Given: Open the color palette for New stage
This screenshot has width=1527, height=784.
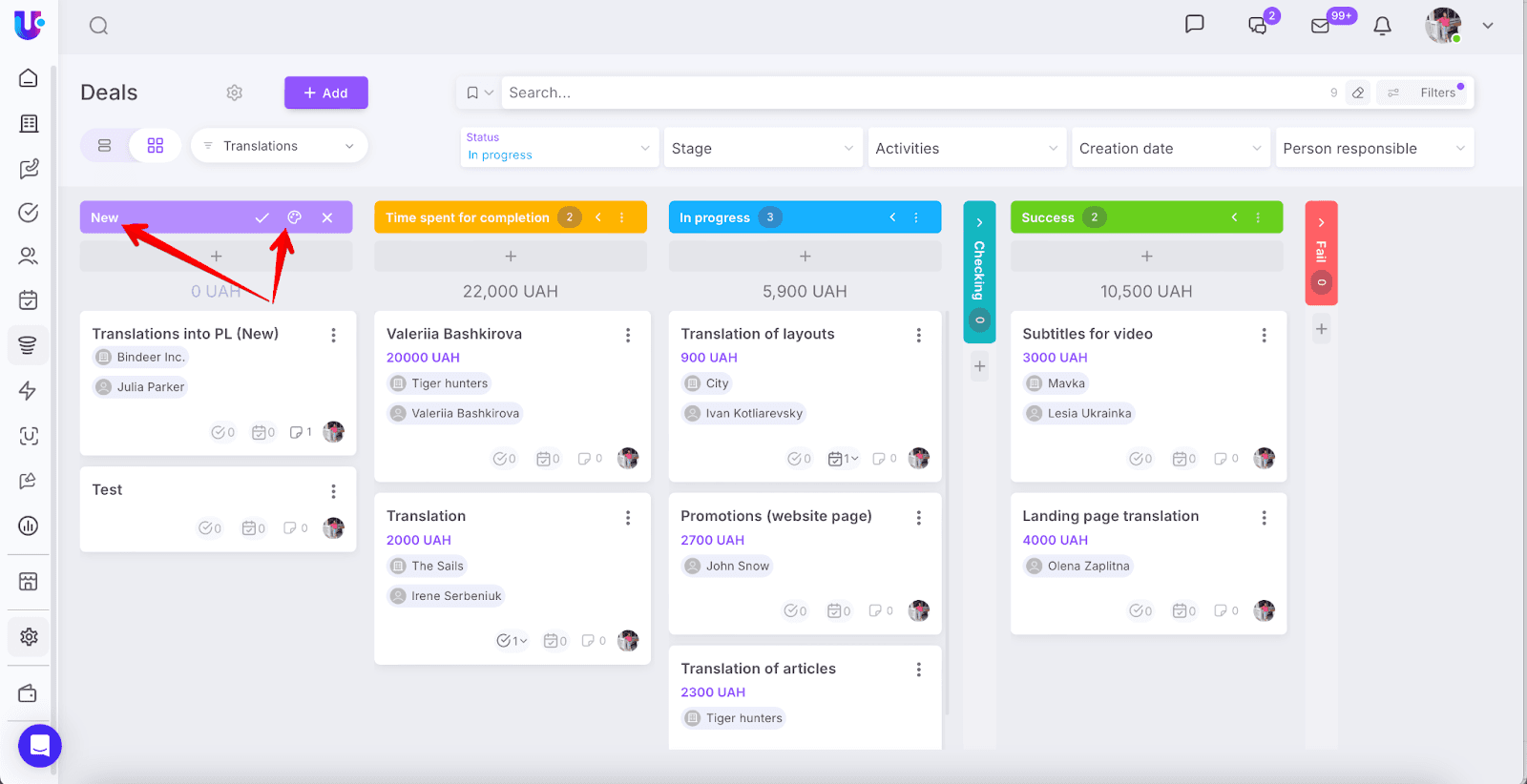Looking at the screenshot, I should click(295, 217).
